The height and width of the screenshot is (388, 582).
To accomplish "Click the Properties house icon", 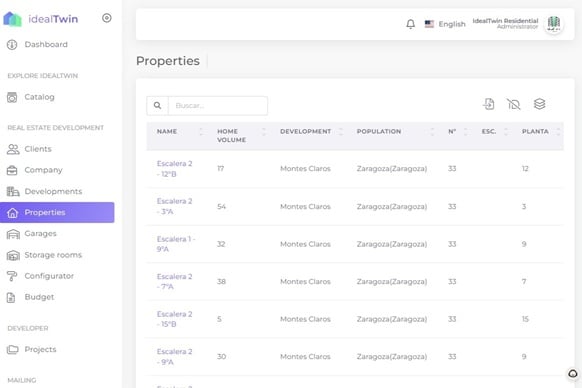I will (13, 213).
